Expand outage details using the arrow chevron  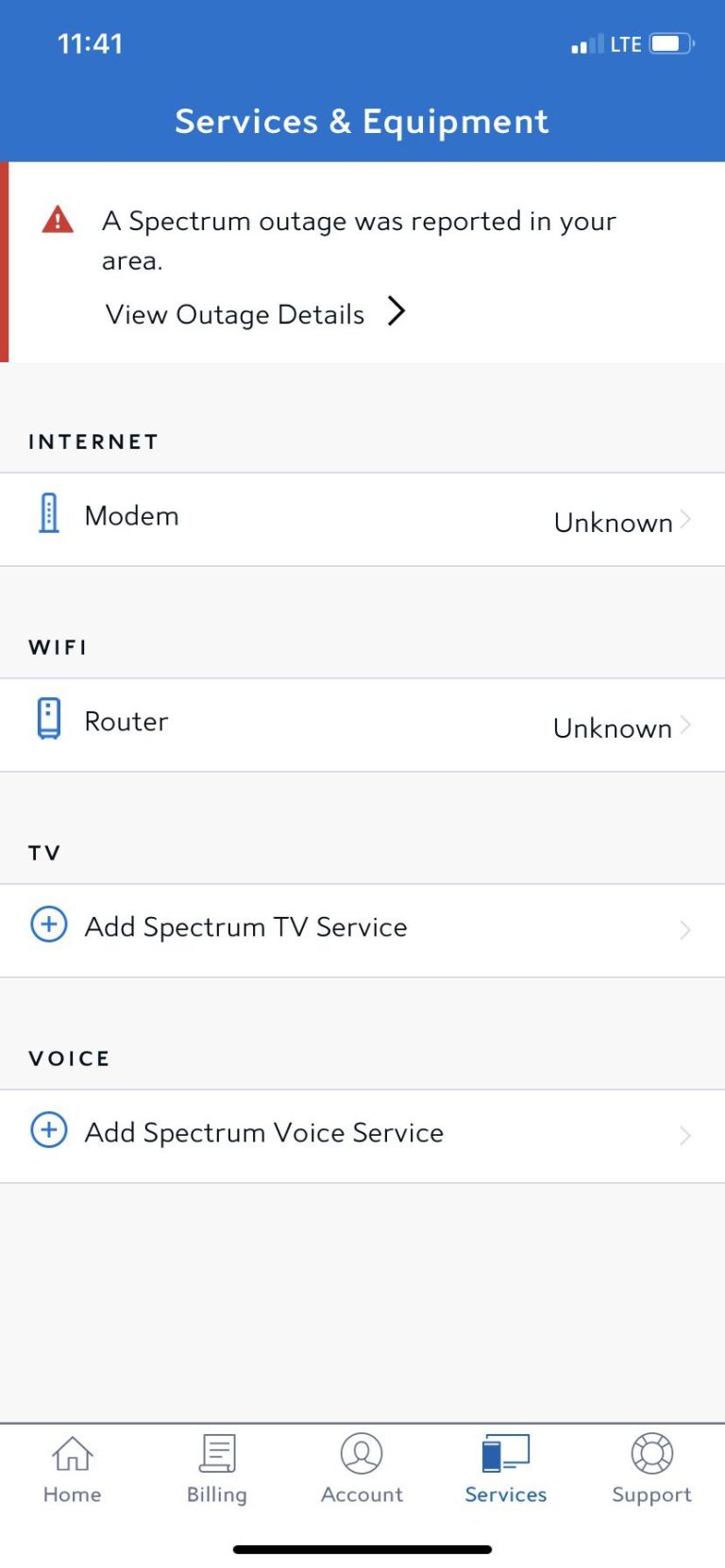coord(397,311)
